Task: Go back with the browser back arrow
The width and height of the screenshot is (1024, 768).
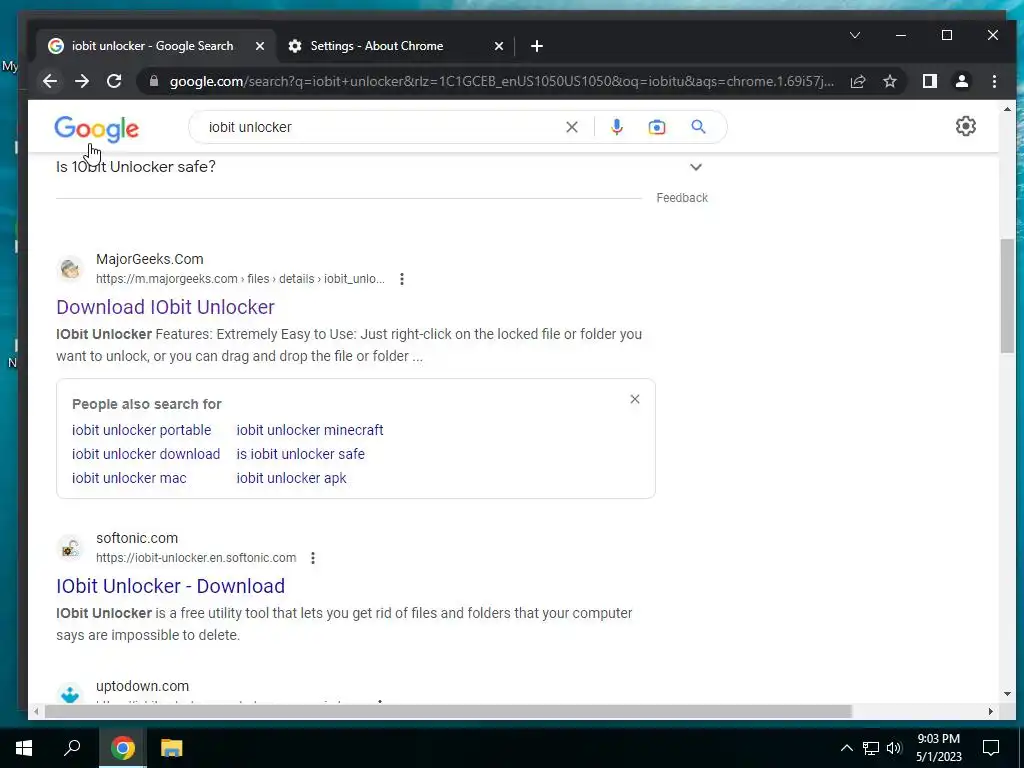Action: pyautogui.click(x=50, y=82)
